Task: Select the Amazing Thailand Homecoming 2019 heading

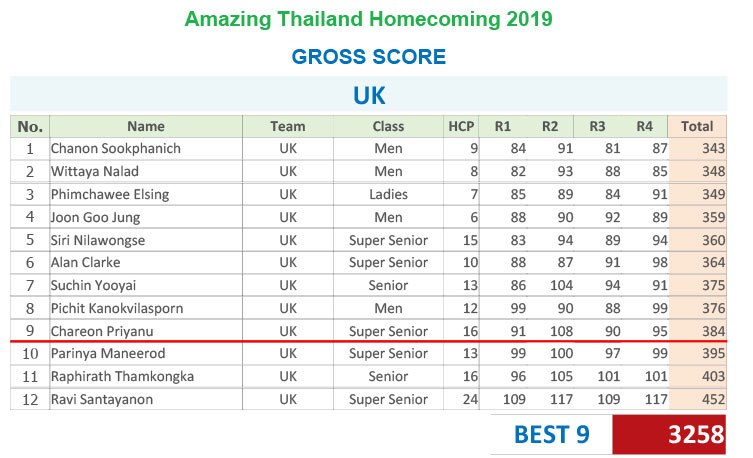Action: coord(368,19)
